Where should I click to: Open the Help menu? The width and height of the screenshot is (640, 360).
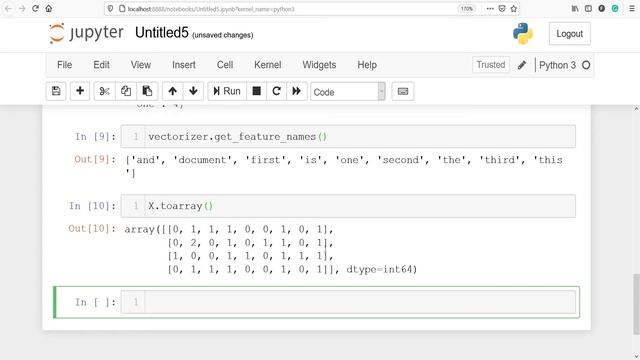367,65
